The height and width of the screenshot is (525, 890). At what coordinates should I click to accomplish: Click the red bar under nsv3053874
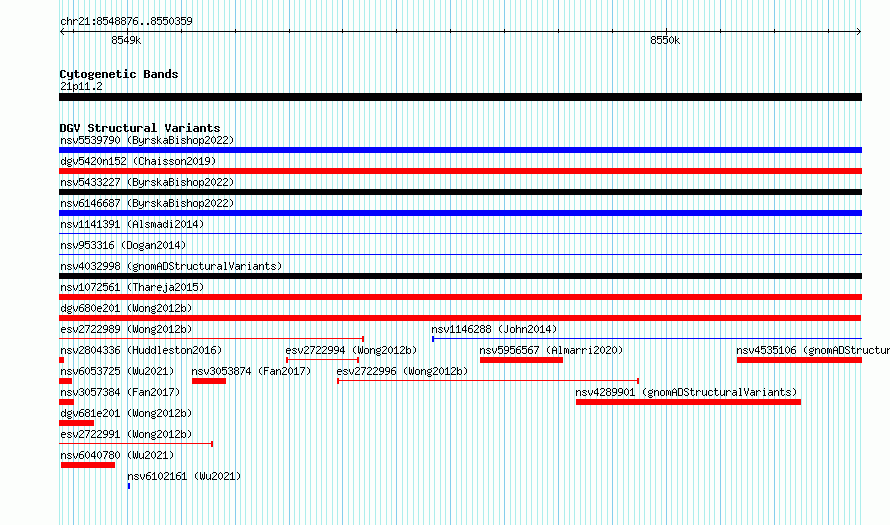[x=209, y=381]
